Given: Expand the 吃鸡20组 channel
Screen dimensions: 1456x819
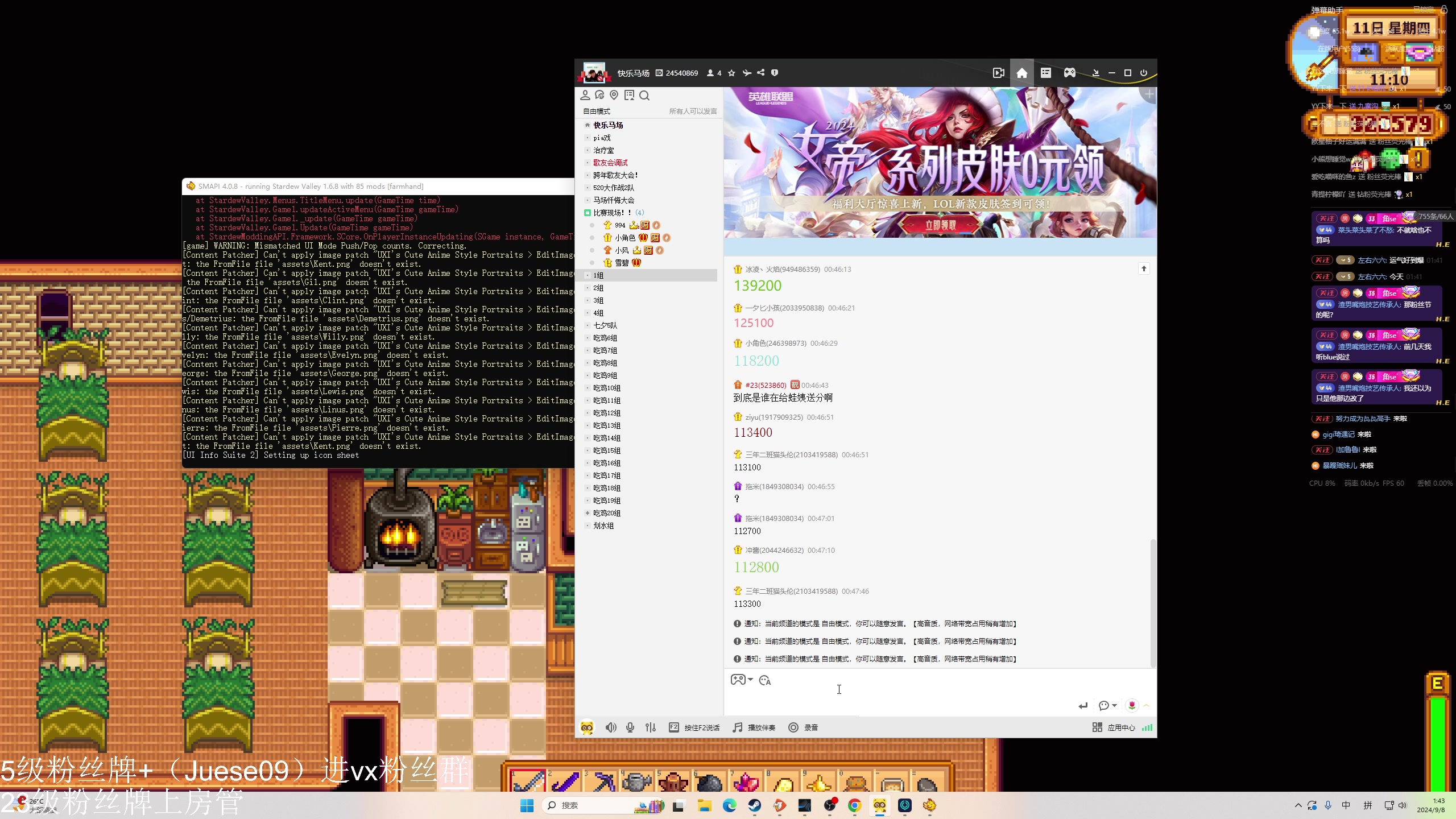Looking at the screenshot, I should coord(588,513).
